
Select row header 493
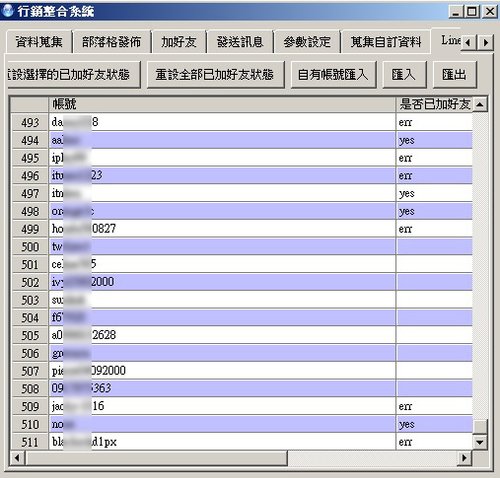pos(30,122)
